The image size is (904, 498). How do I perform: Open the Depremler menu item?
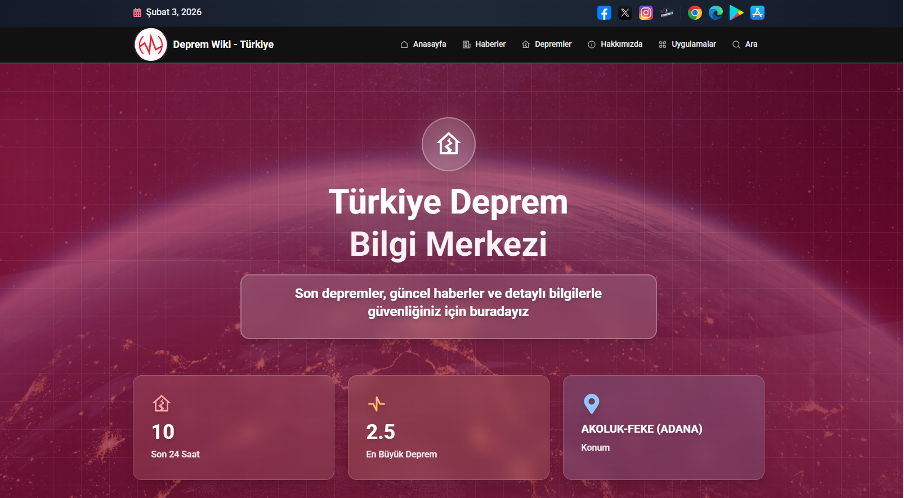pyautogui.click(x=547, y=44)
